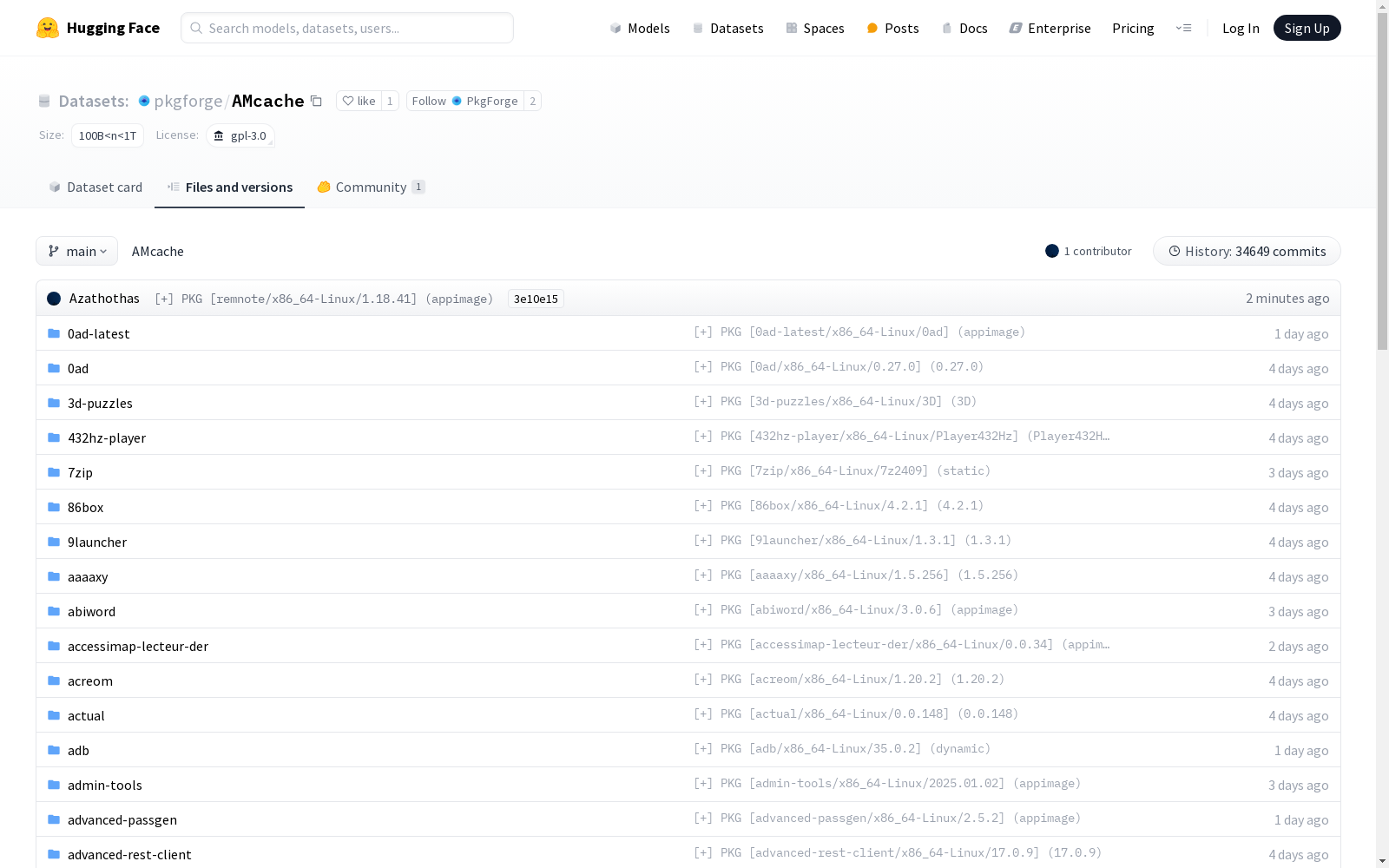Viewport: 1389px width, 868px height.
Task: Click commit hash 3e10e15
Action: (536, 299)
